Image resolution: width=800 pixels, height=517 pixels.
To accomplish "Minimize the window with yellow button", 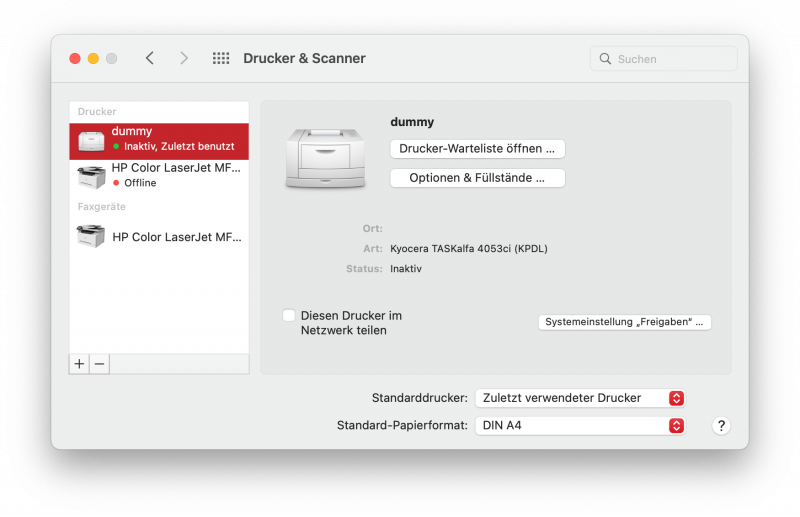I will 93,59.
